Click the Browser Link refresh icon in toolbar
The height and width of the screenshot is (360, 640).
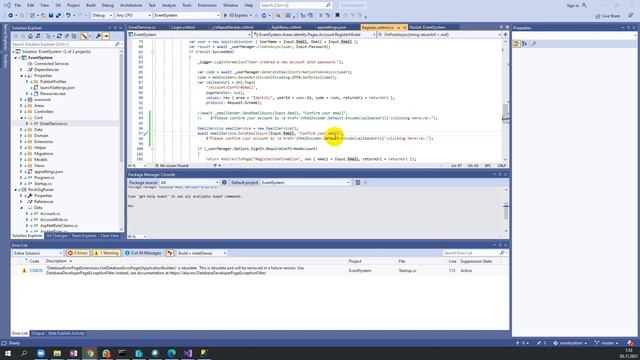[x=264, y=16]
